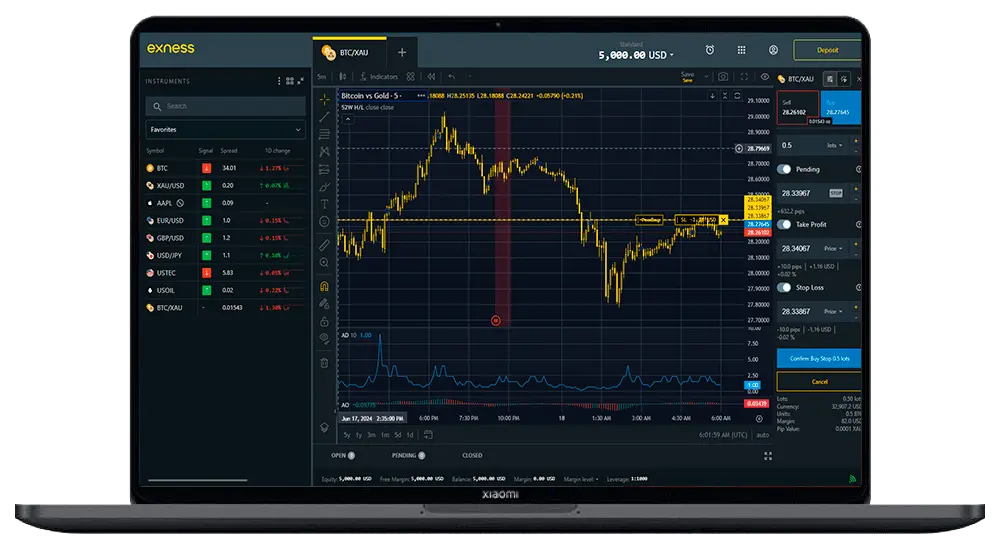Viewport: 1000px width, 548px height.
Task: Open the 5m timeframe selector
Action: tap(322, 76)
